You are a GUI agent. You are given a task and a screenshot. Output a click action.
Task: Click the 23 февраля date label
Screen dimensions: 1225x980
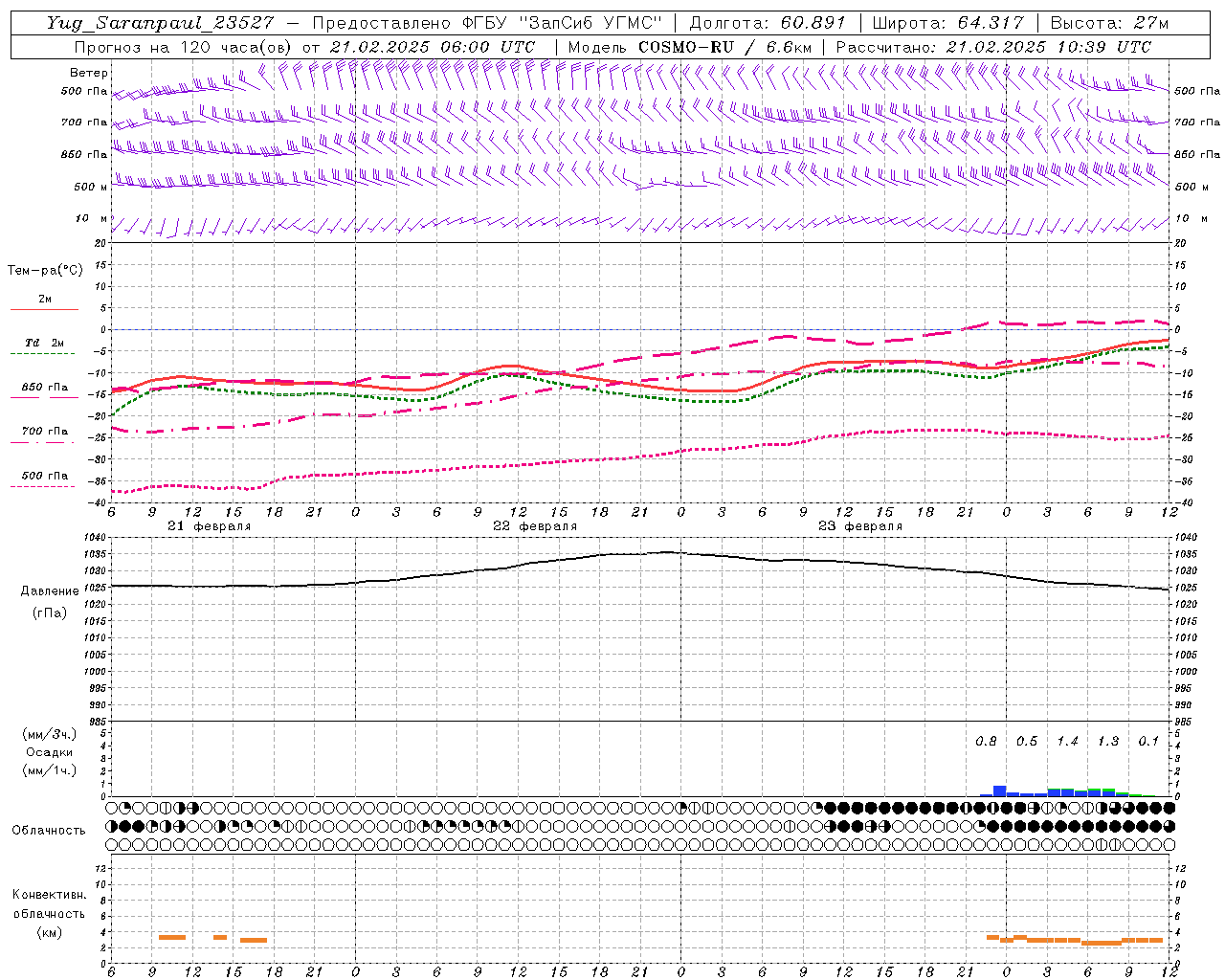(860, 526)
